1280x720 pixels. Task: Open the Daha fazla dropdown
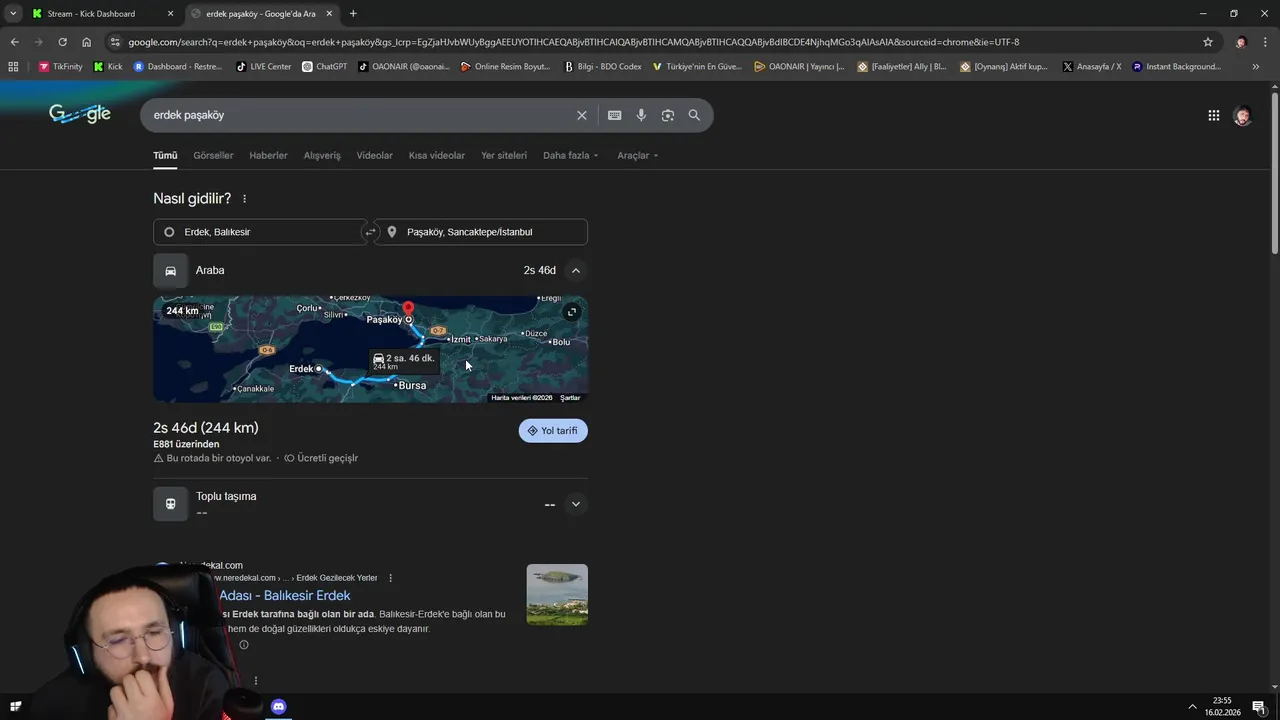click(x=570, y=155)
